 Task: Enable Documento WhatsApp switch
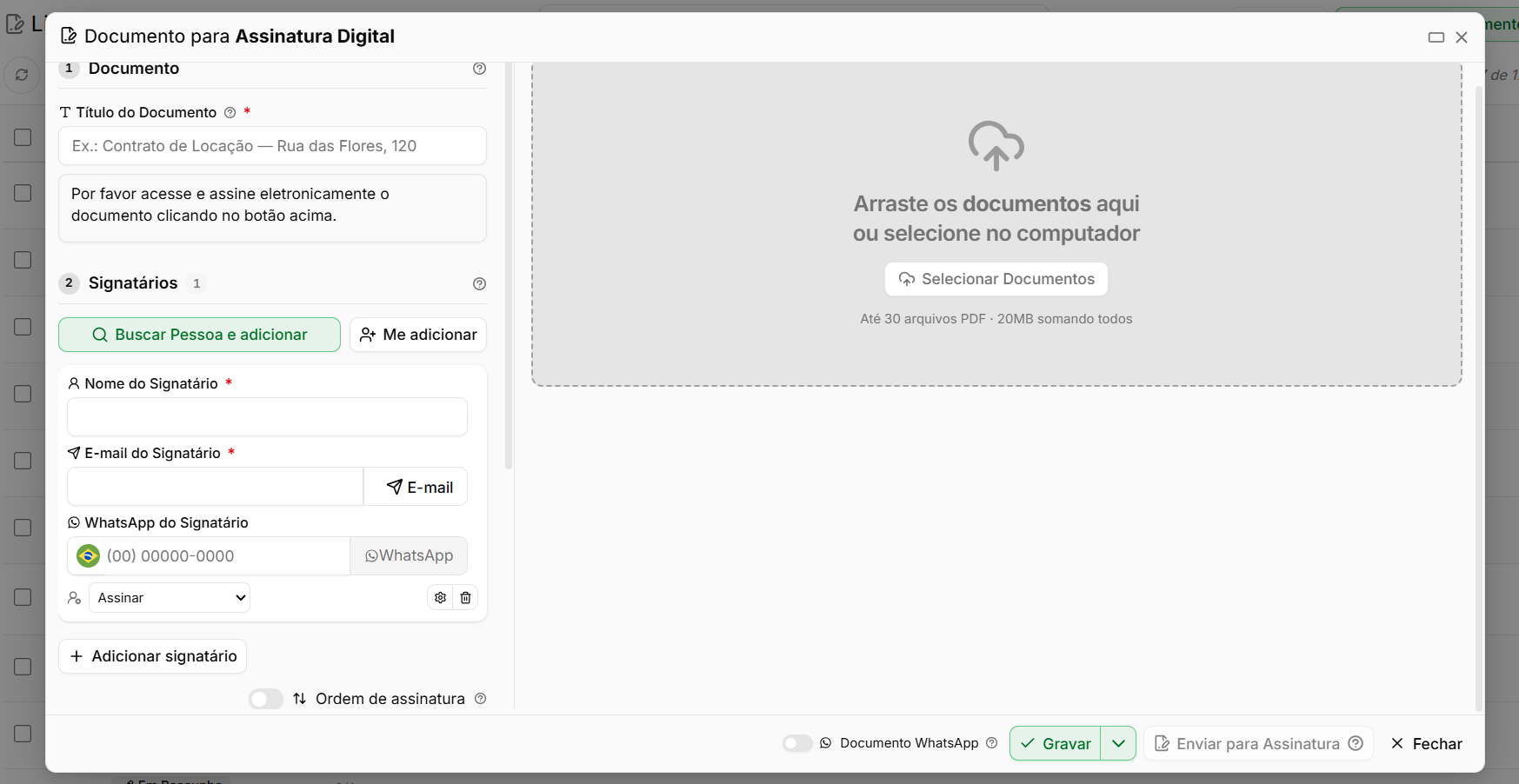[797, 743]
